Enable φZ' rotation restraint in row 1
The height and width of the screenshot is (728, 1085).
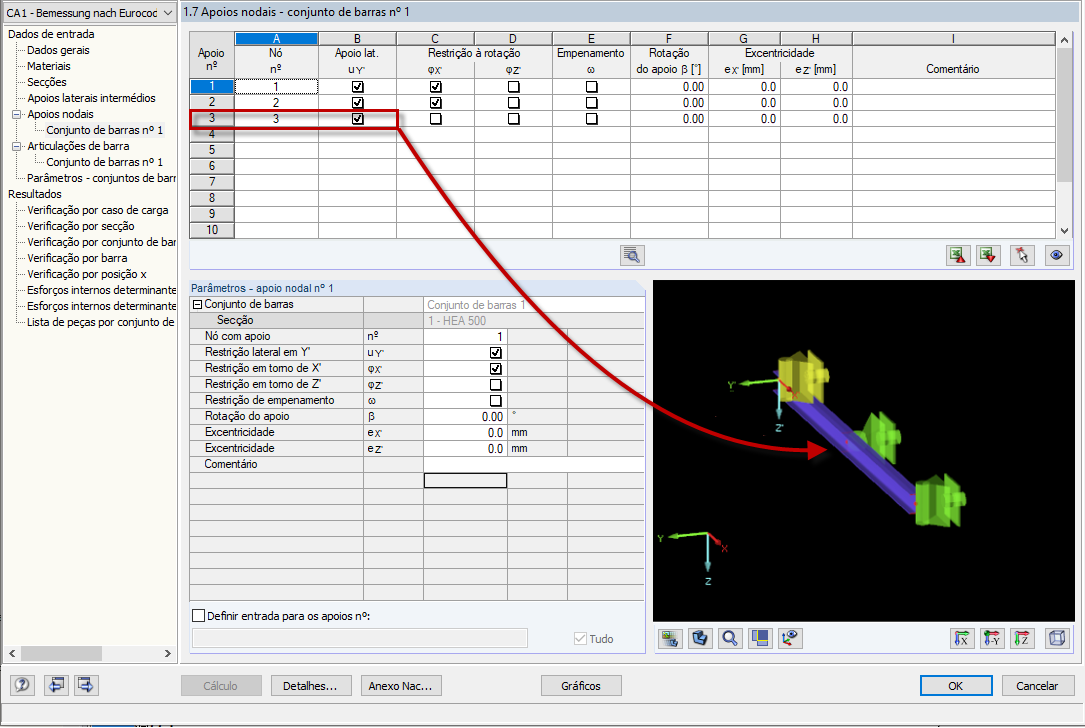[513, 87]
